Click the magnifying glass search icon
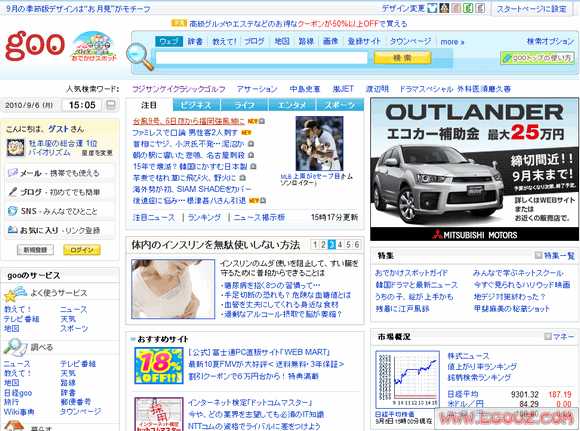Image resolution: width=580 pixels, height=431 pixels. (x=140, y=57)
